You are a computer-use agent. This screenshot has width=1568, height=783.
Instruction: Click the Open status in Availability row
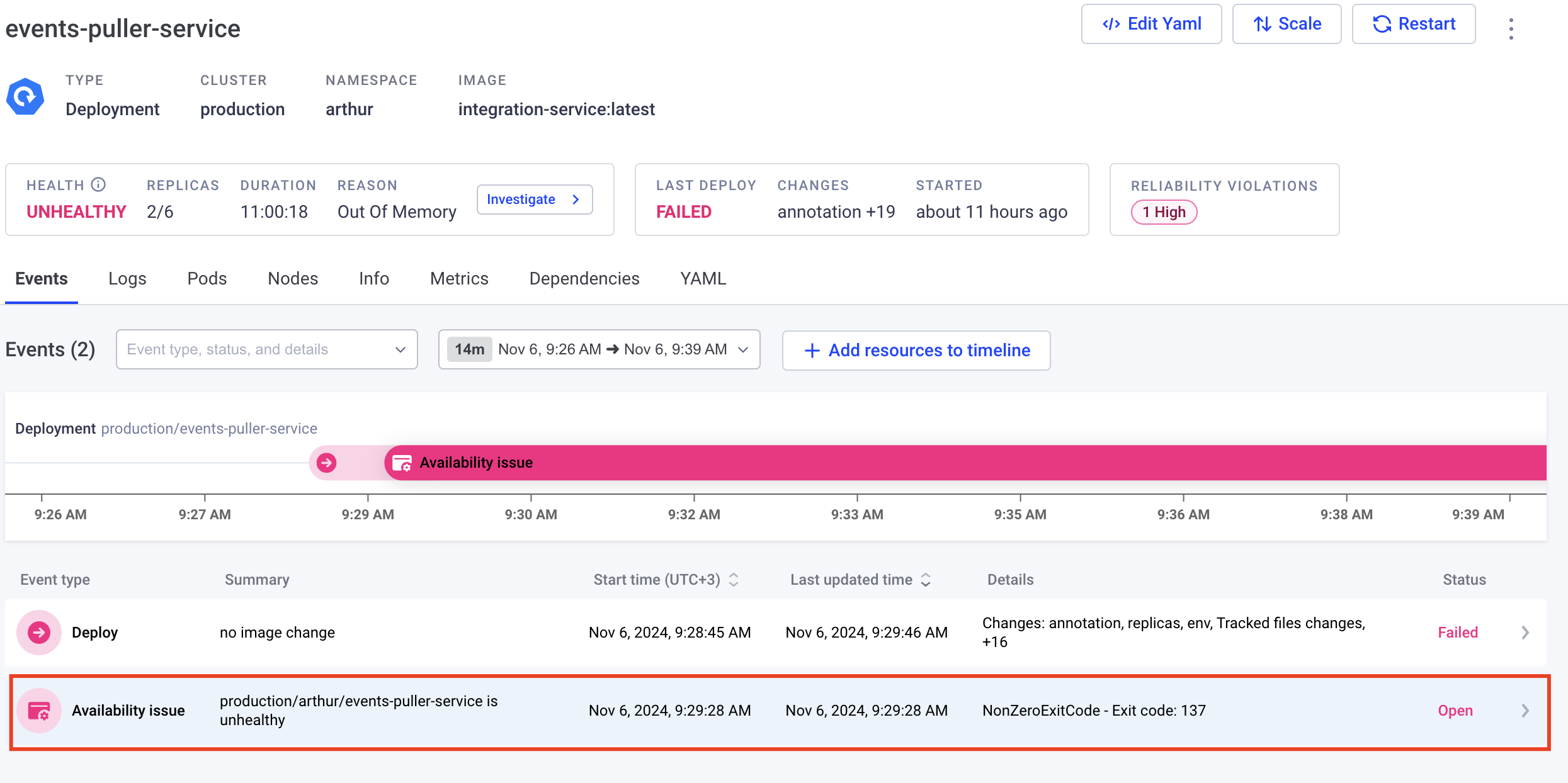pyautogui.click(x=1455, y=711)
